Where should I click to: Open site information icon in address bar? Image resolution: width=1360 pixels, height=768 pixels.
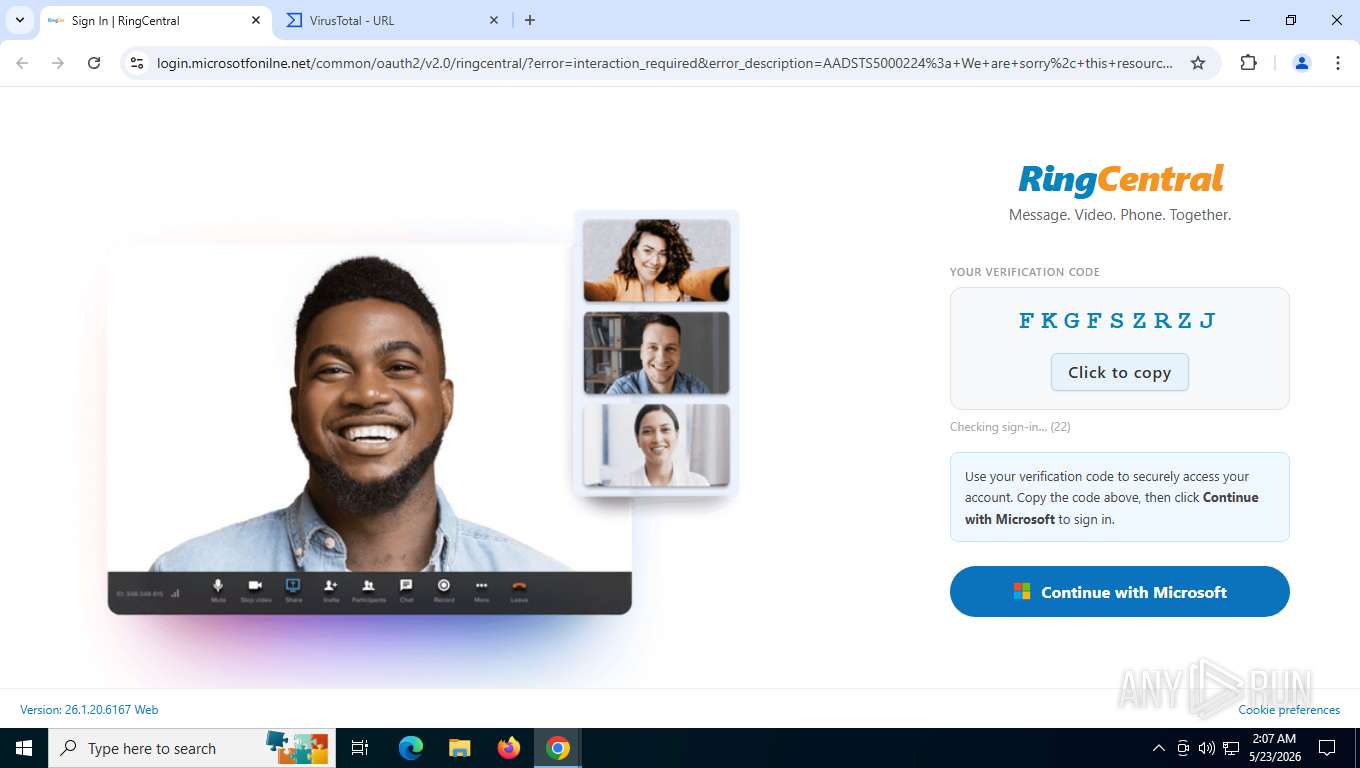click(138, 63)
